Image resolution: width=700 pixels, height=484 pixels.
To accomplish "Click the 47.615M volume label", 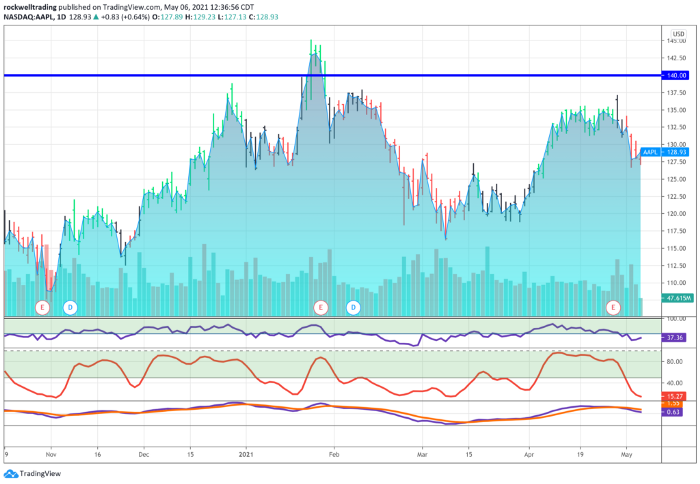I will (678, 298).
